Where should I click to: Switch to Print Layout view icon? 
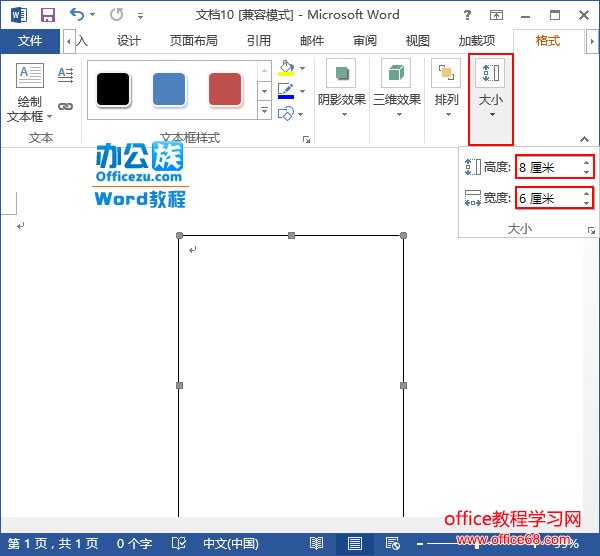(355, 543)
